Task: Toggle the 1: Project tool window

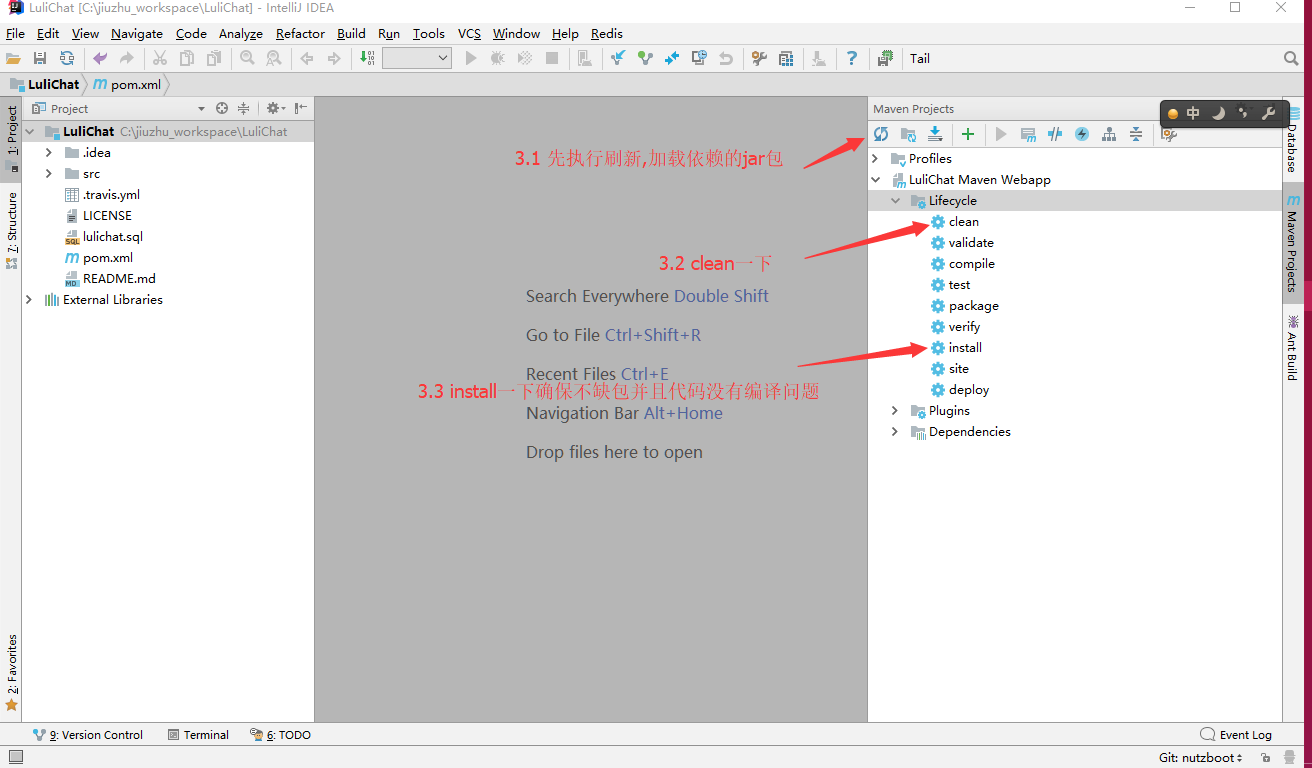Action: coord(12,137)
